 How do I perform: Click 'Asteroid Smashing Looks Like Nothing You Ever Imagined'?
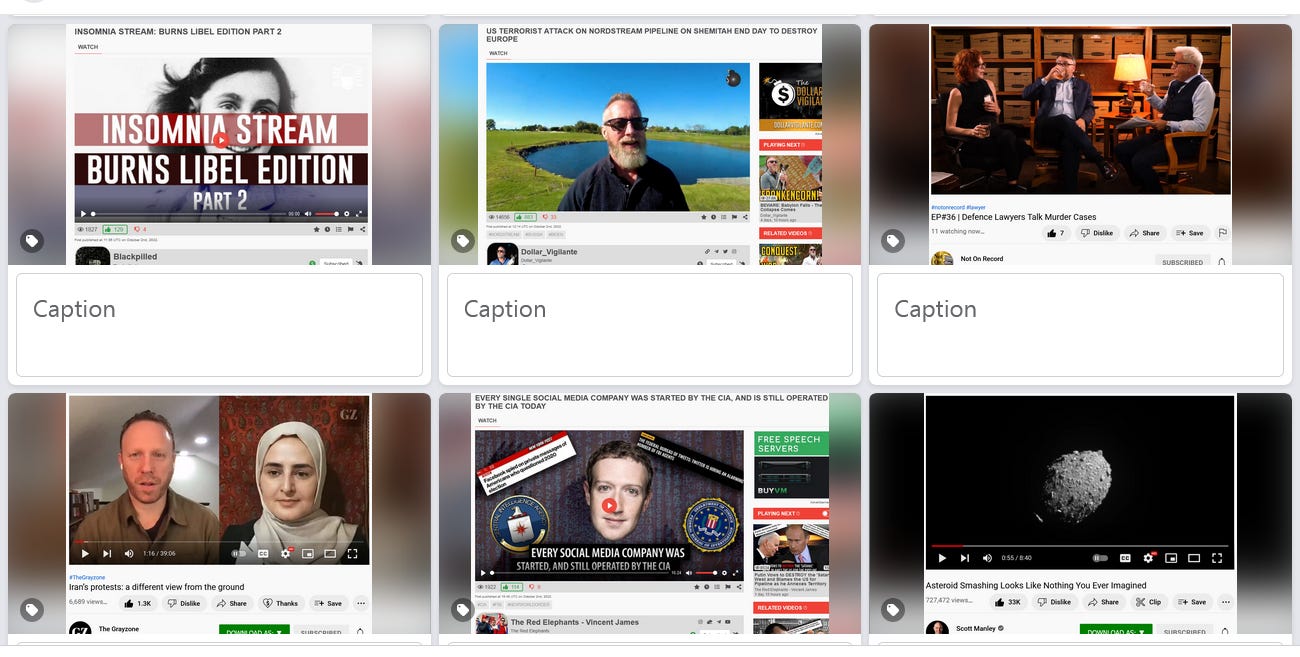coord(1036,586)
